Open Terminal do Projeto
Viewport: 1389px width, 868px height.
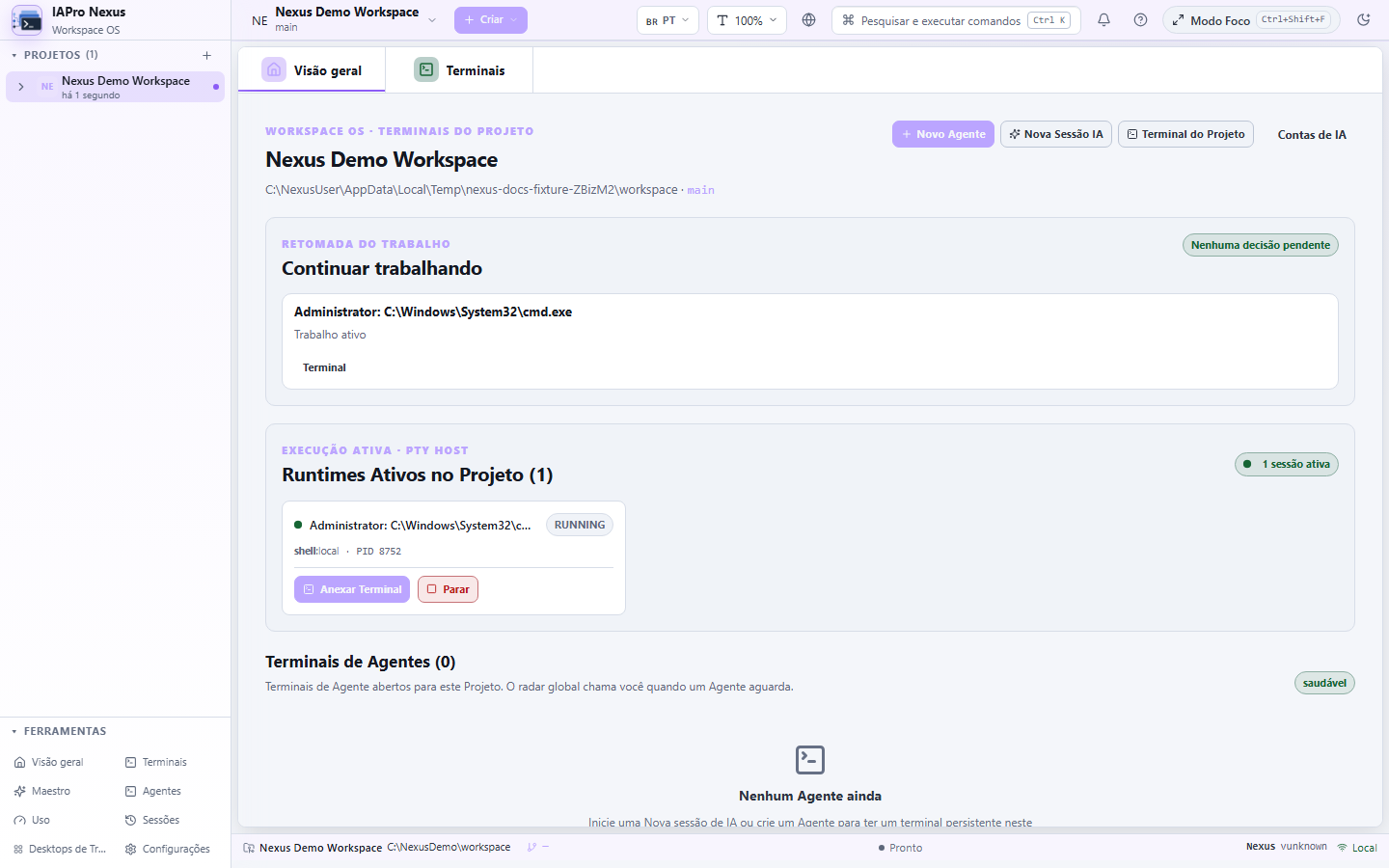click(1185, 134)
